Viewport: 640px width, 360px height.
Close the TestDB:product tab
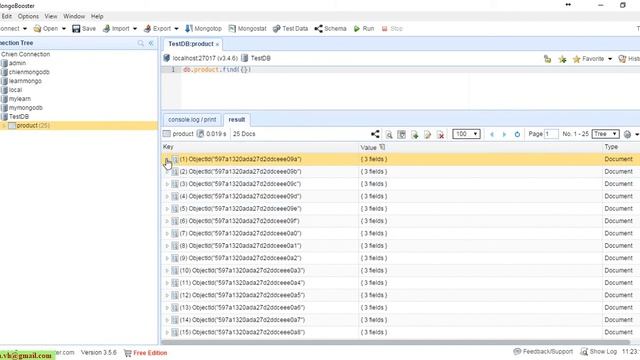217,44
